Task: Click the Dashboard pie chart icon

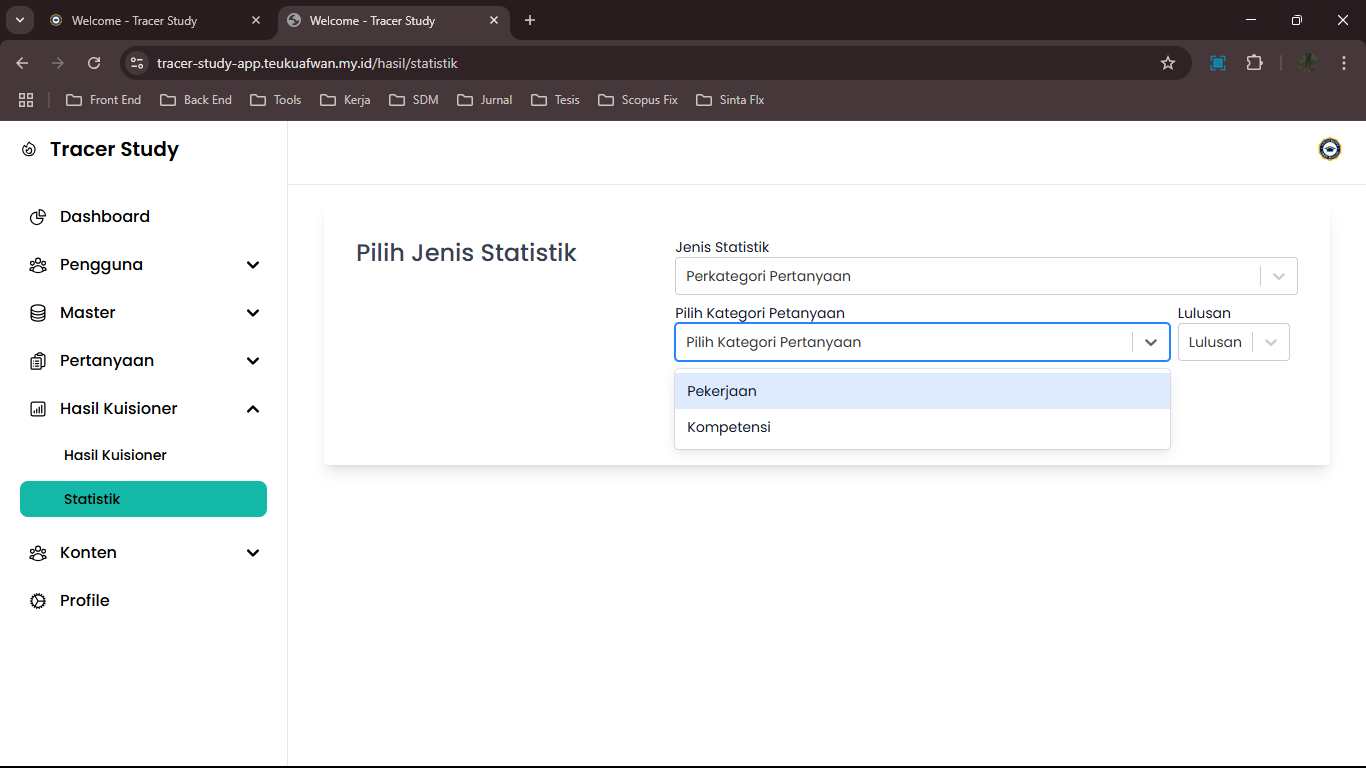Action: pos(38,217)
